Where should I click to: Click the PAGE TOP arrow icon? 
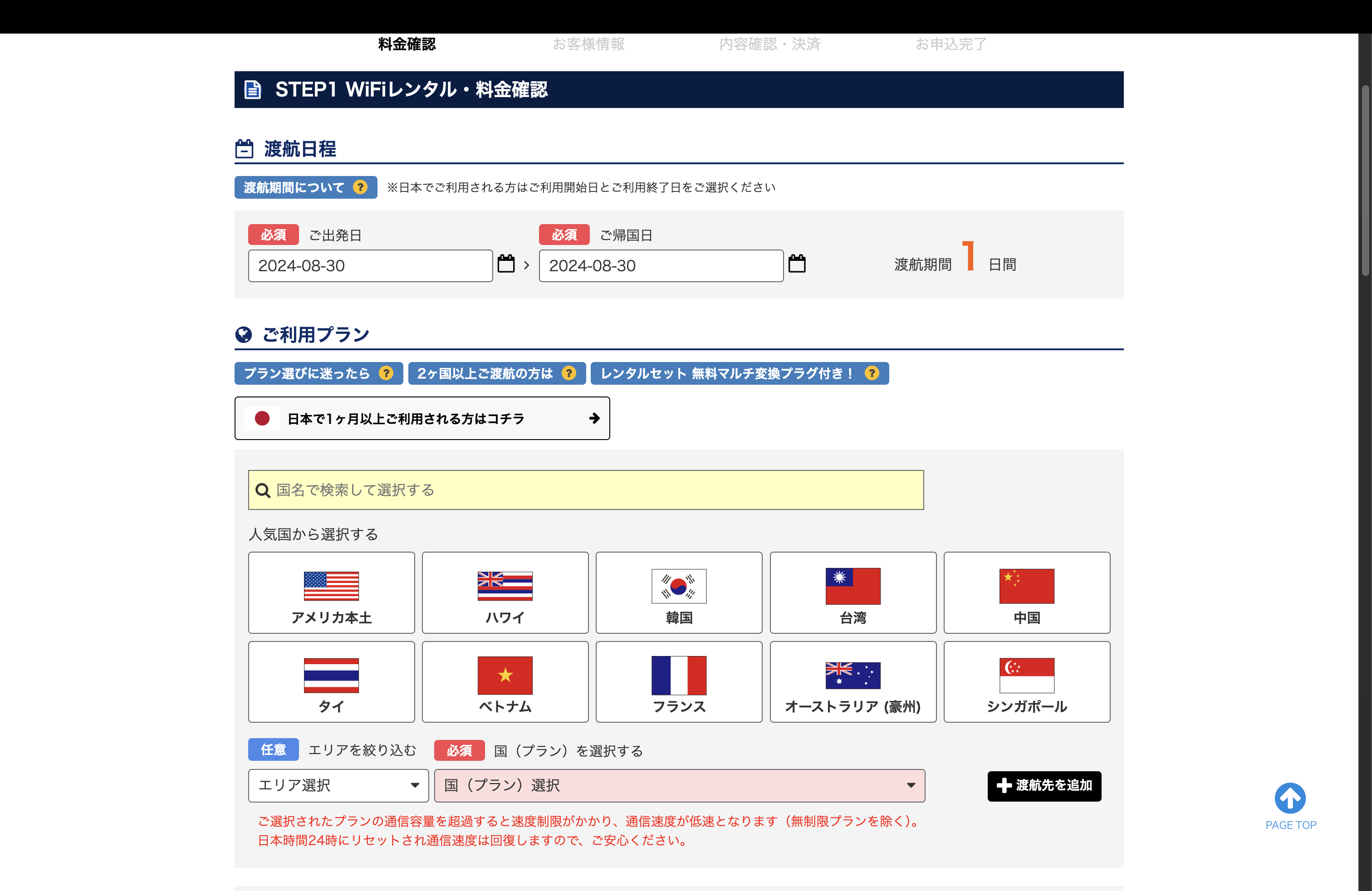pos(1290,798)
